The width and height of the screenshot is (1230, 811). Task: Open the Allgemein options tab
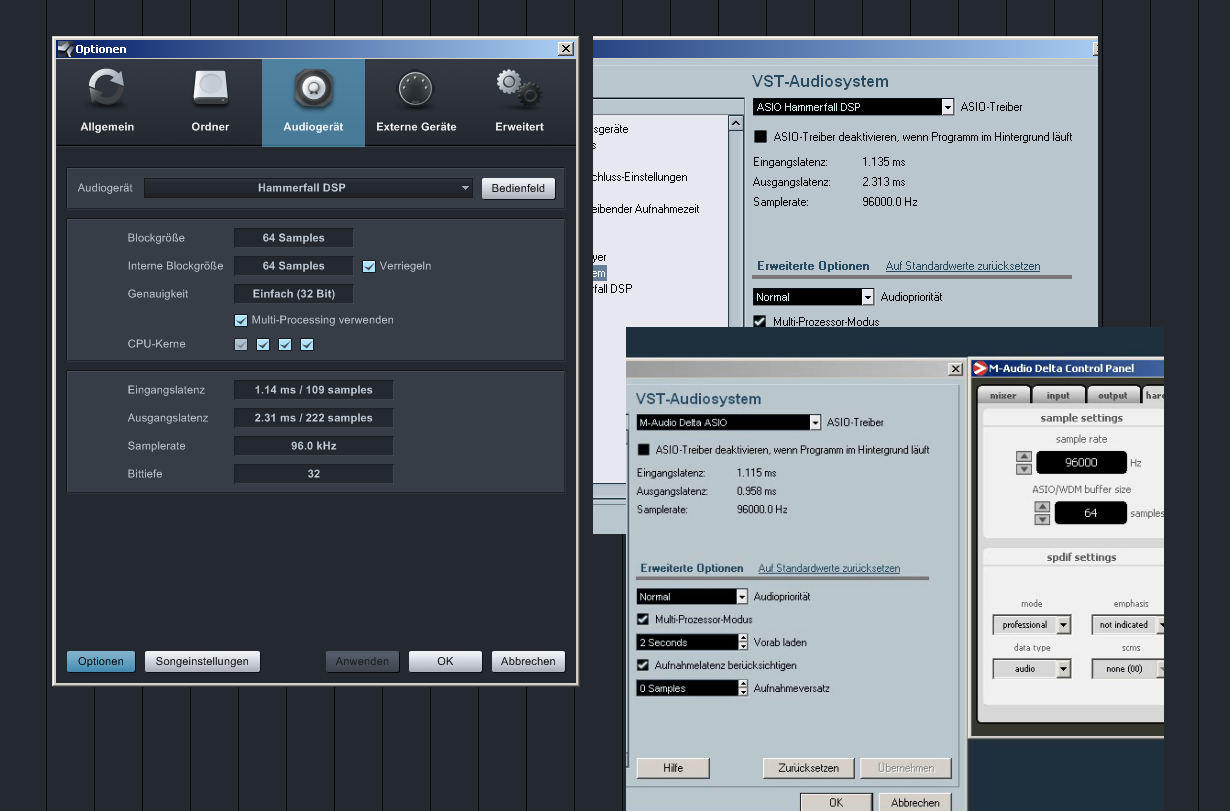pos(107,103)
